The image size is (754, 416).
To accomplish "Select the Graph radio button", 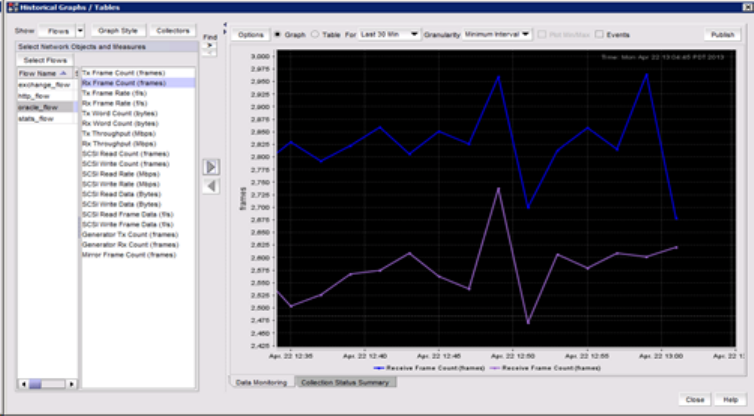I will point(277,35).
